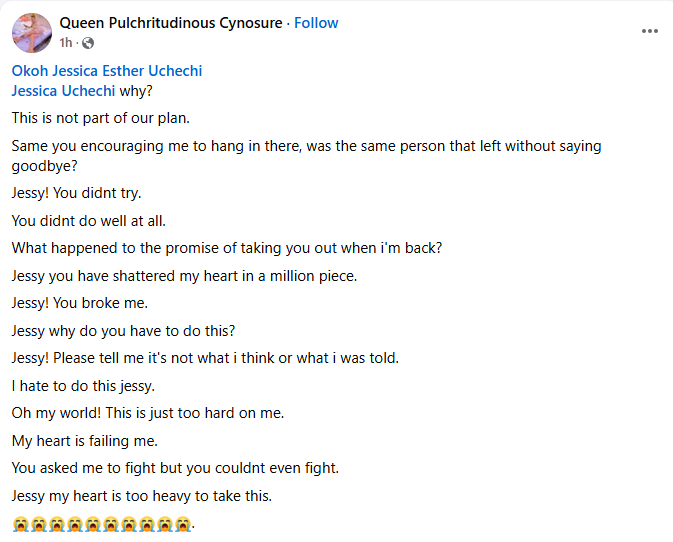Click the sentence about the promise of taking out

(227, 248)
